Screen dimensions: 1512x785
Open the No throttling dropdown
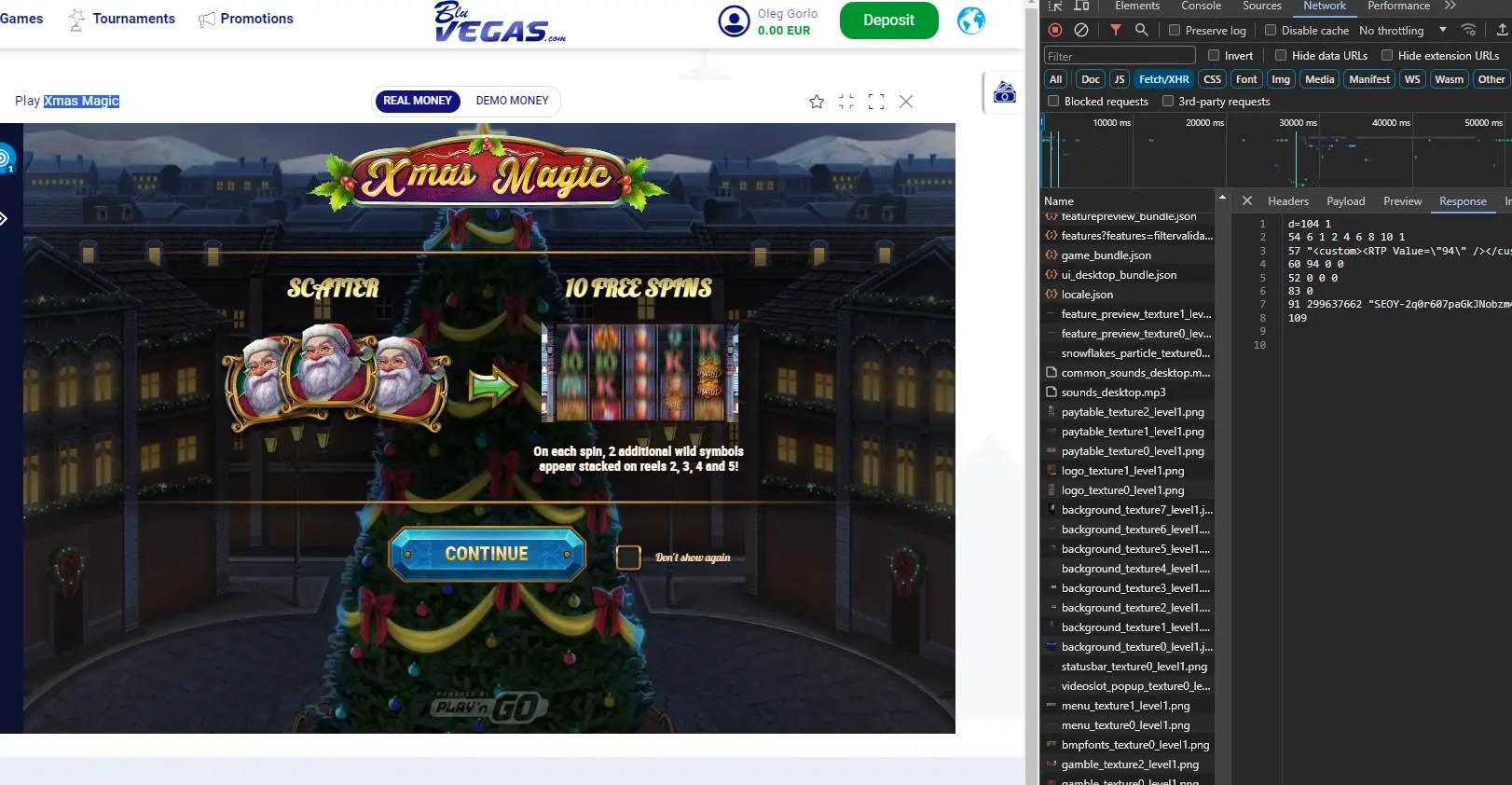[1402, 30]
